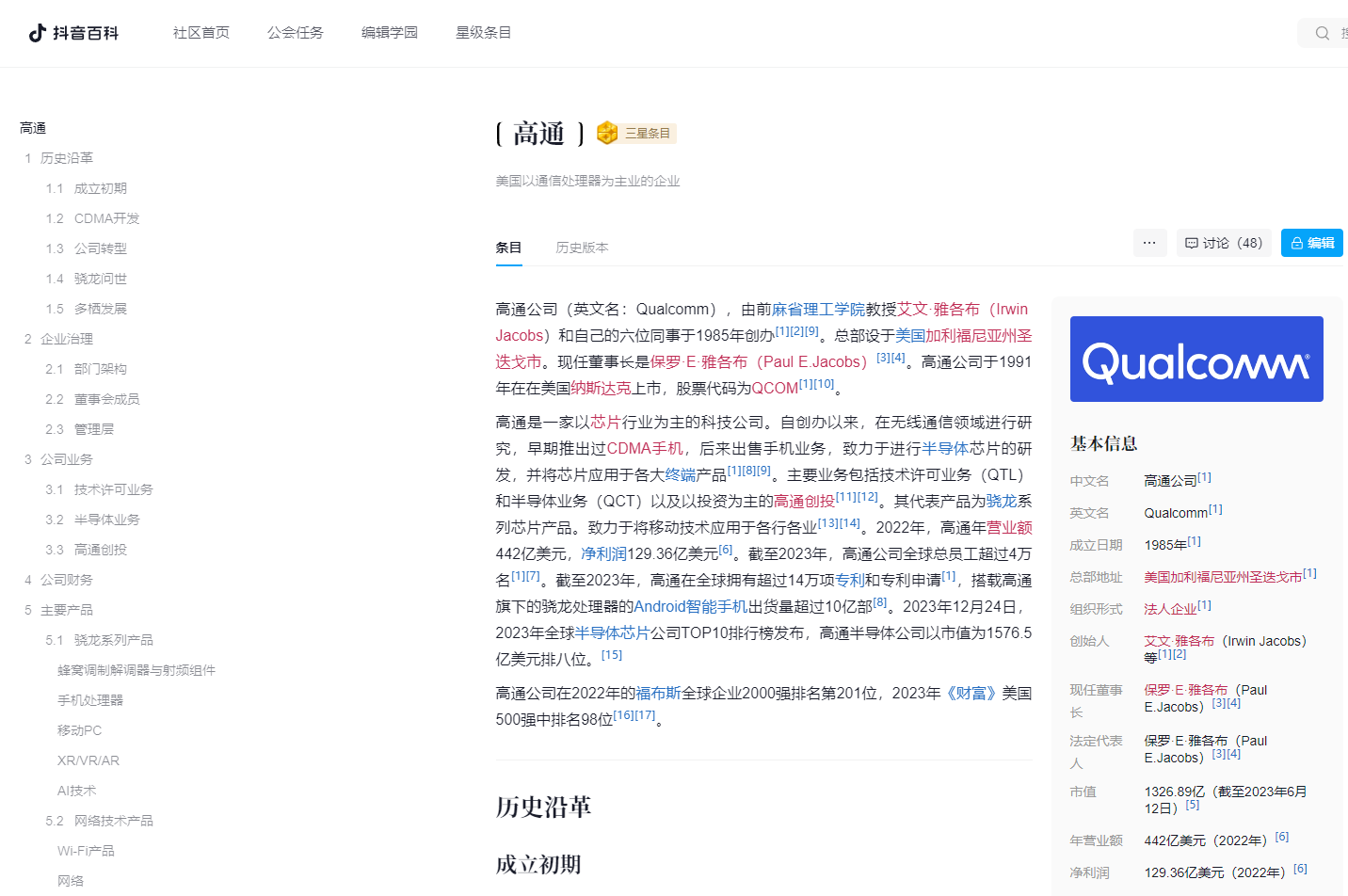Click the 三星条目 badge icon

607,133
